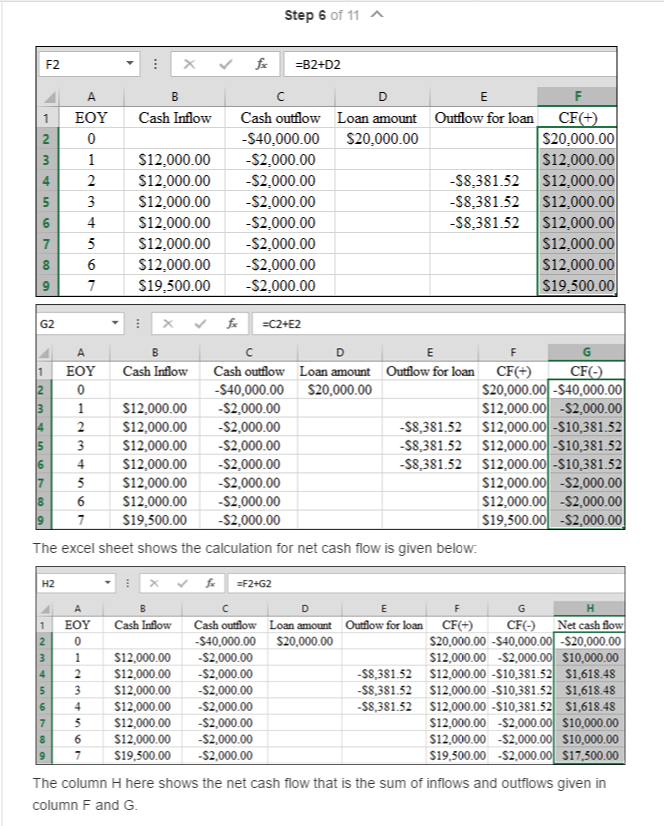Viewport: 664px width, 826px height.
Task: Click the cancel X icon beside =F2+G2
Action: pyautogui.click(x=154, y=583)
